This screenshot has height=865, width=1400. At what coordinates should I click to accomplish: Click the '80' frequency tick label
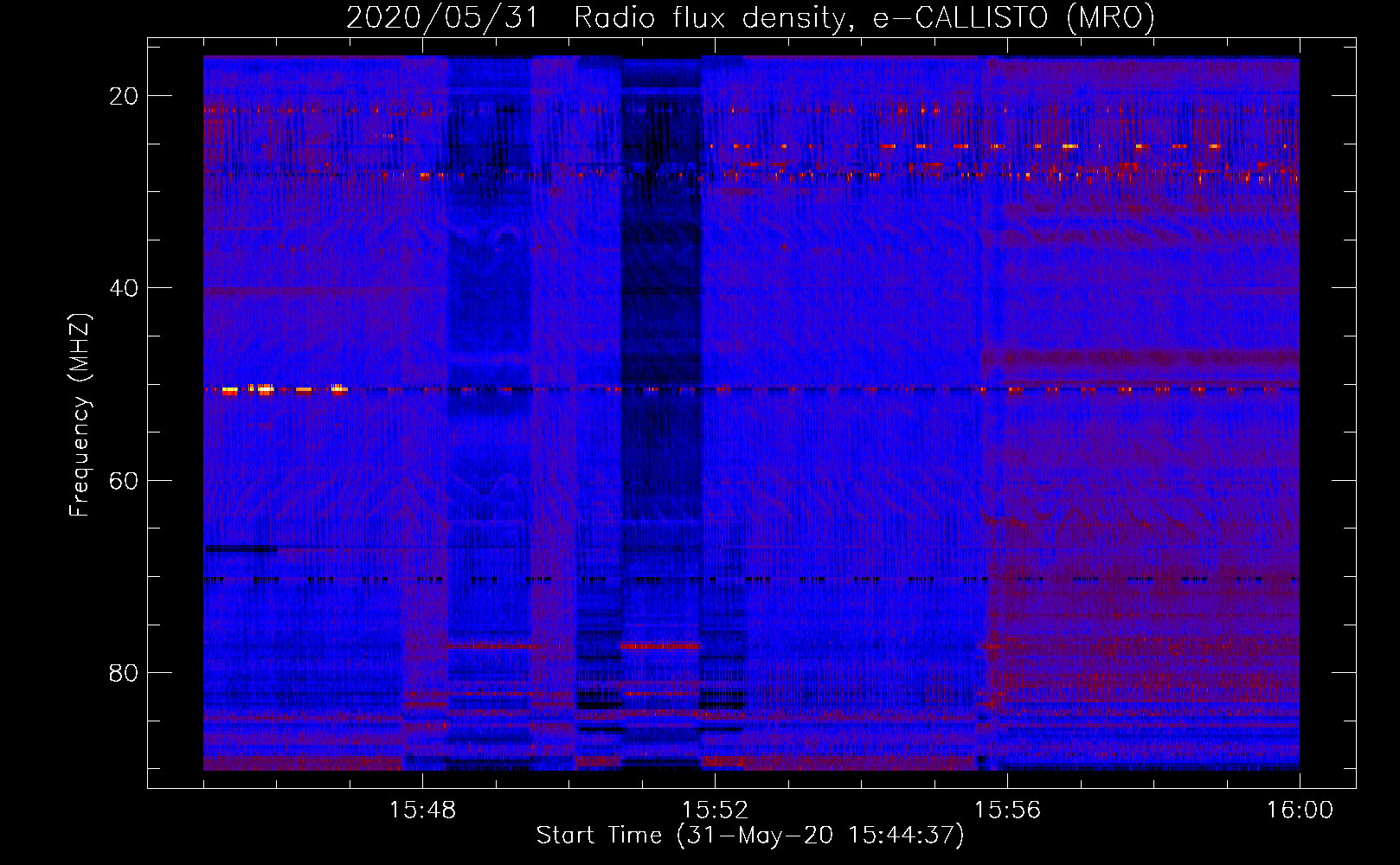(x=124, y=672)
